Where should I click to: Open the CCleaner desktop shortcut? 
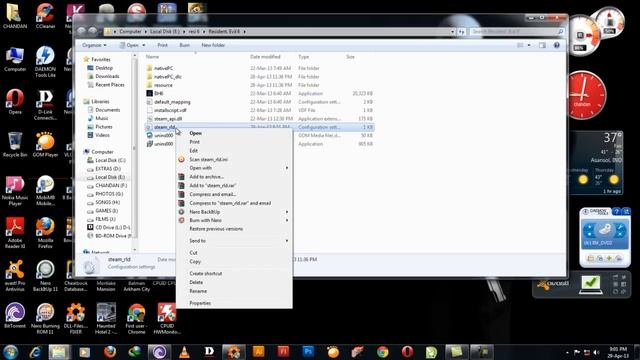click(45, 16)
